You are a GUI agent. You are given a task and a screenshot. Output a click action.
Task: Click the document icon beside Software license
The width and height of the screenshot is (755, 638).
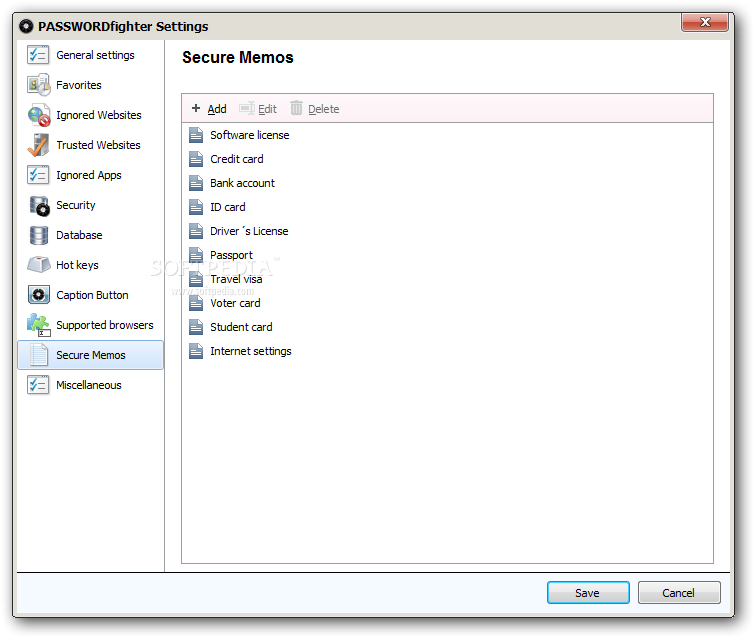click(196, 135)
